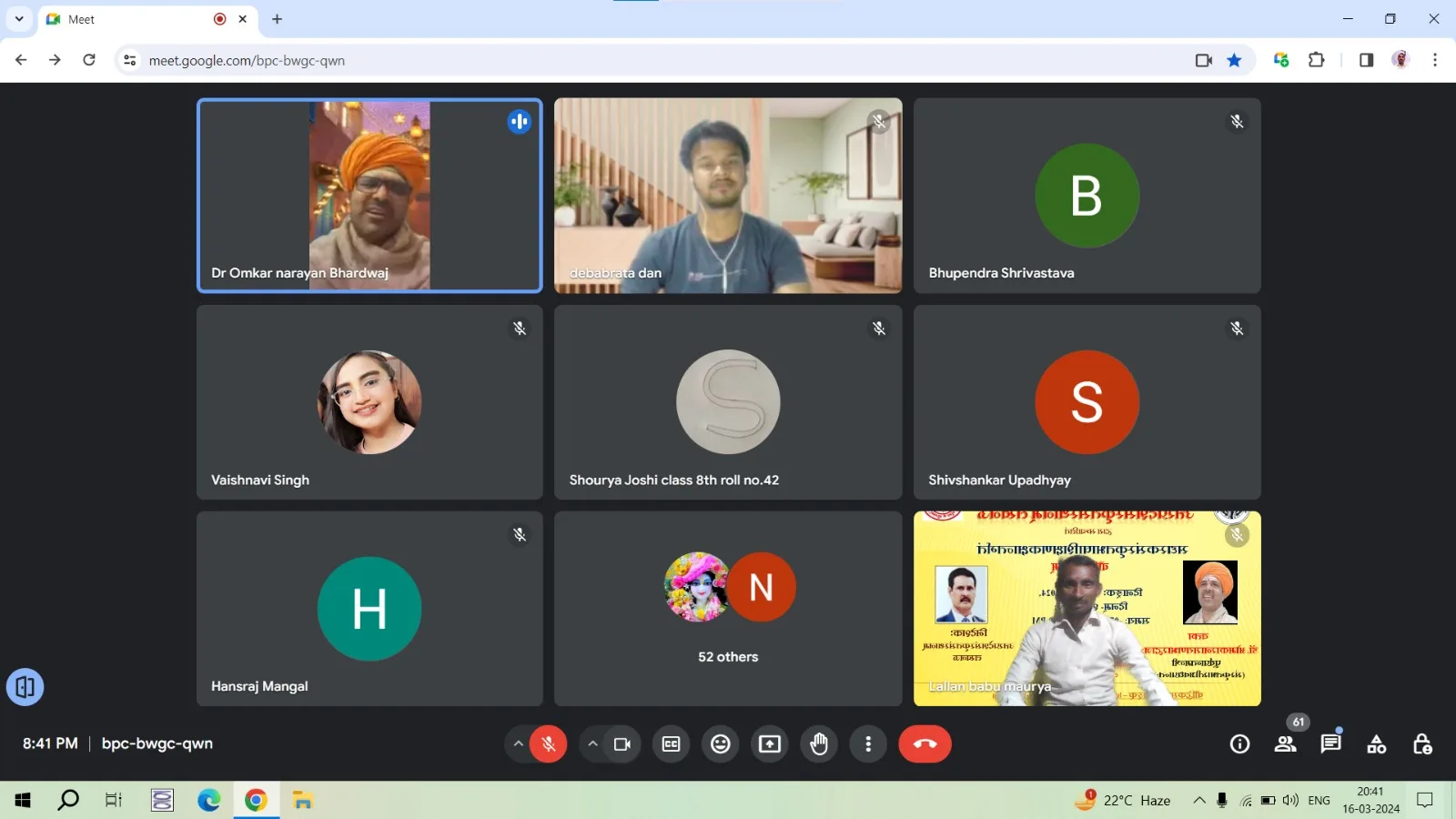Toggle the camera on or off
This screenshot has height=819, width=1456.
coord(622,744)
